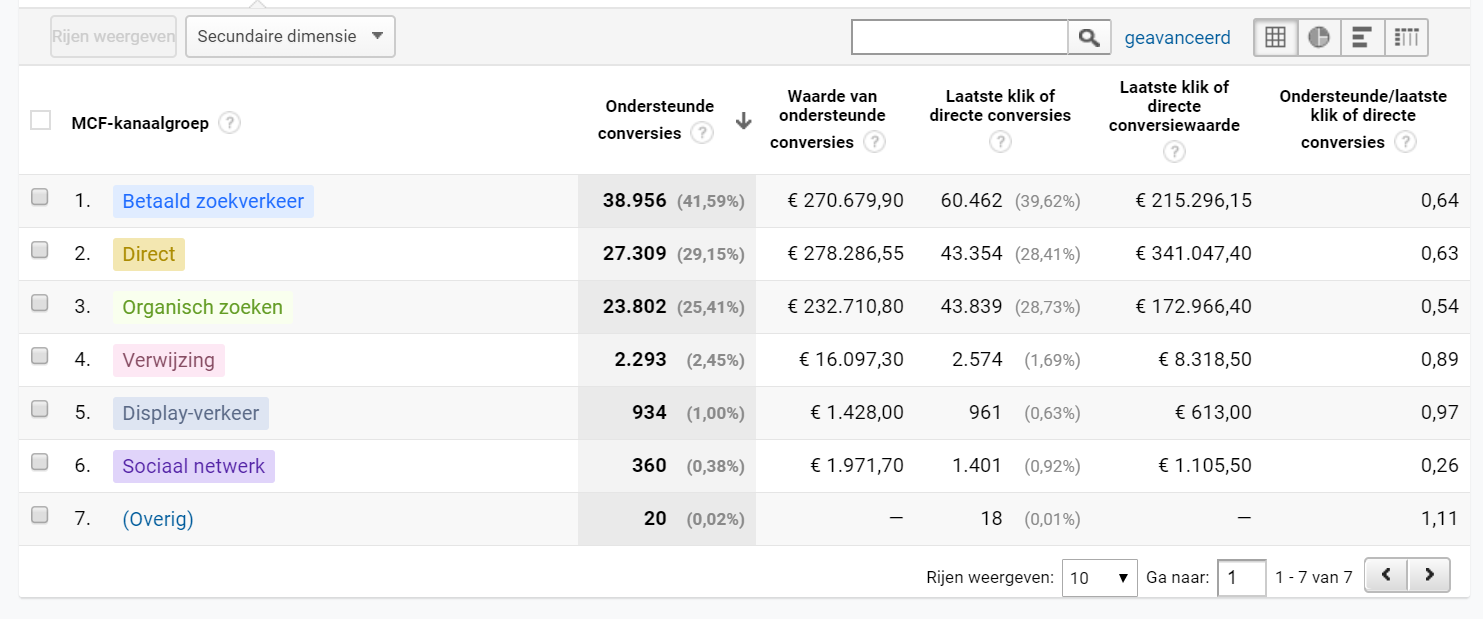The height and width of the screenshot is (619, 1483).
Task: Switch to comparison view icon
Action: pos(1406,37)
